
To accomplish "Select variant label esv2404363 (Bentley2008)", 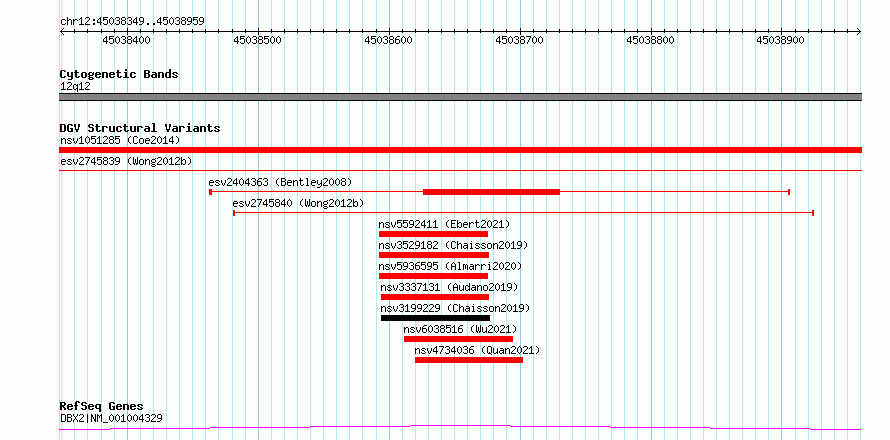I will coord(280,182).
